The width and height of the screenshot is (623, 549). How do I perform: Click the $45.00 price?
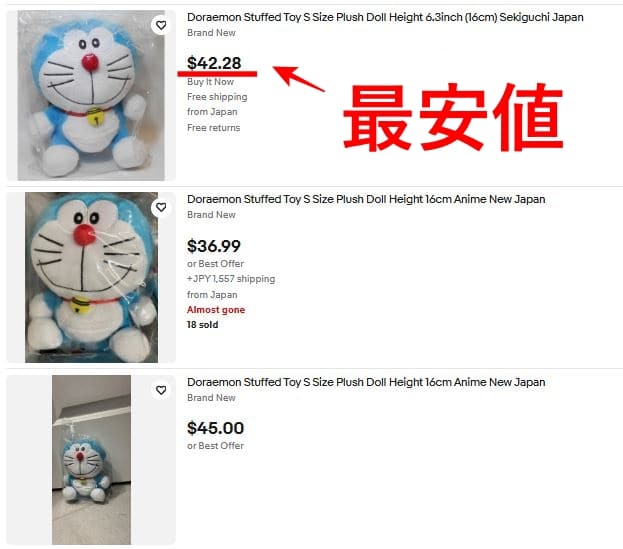coord(215,428)
